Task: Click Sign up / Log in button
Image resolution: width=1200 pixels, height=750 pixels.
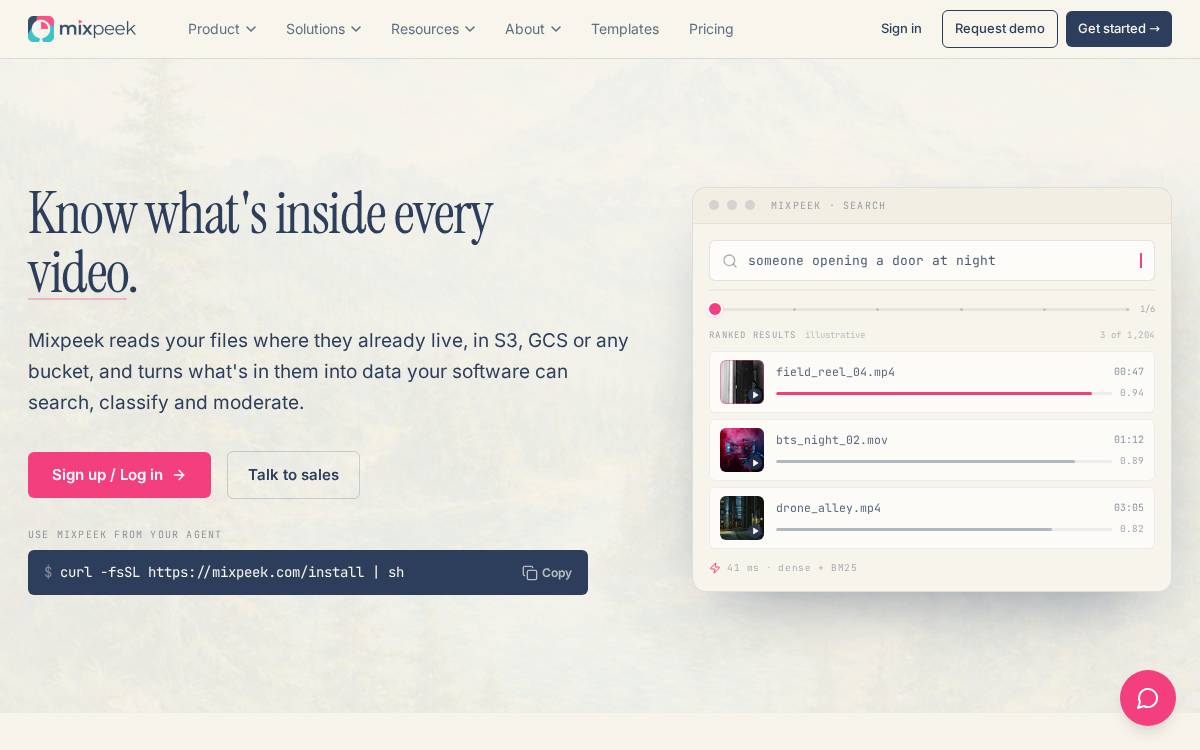Action: point(119,475)
